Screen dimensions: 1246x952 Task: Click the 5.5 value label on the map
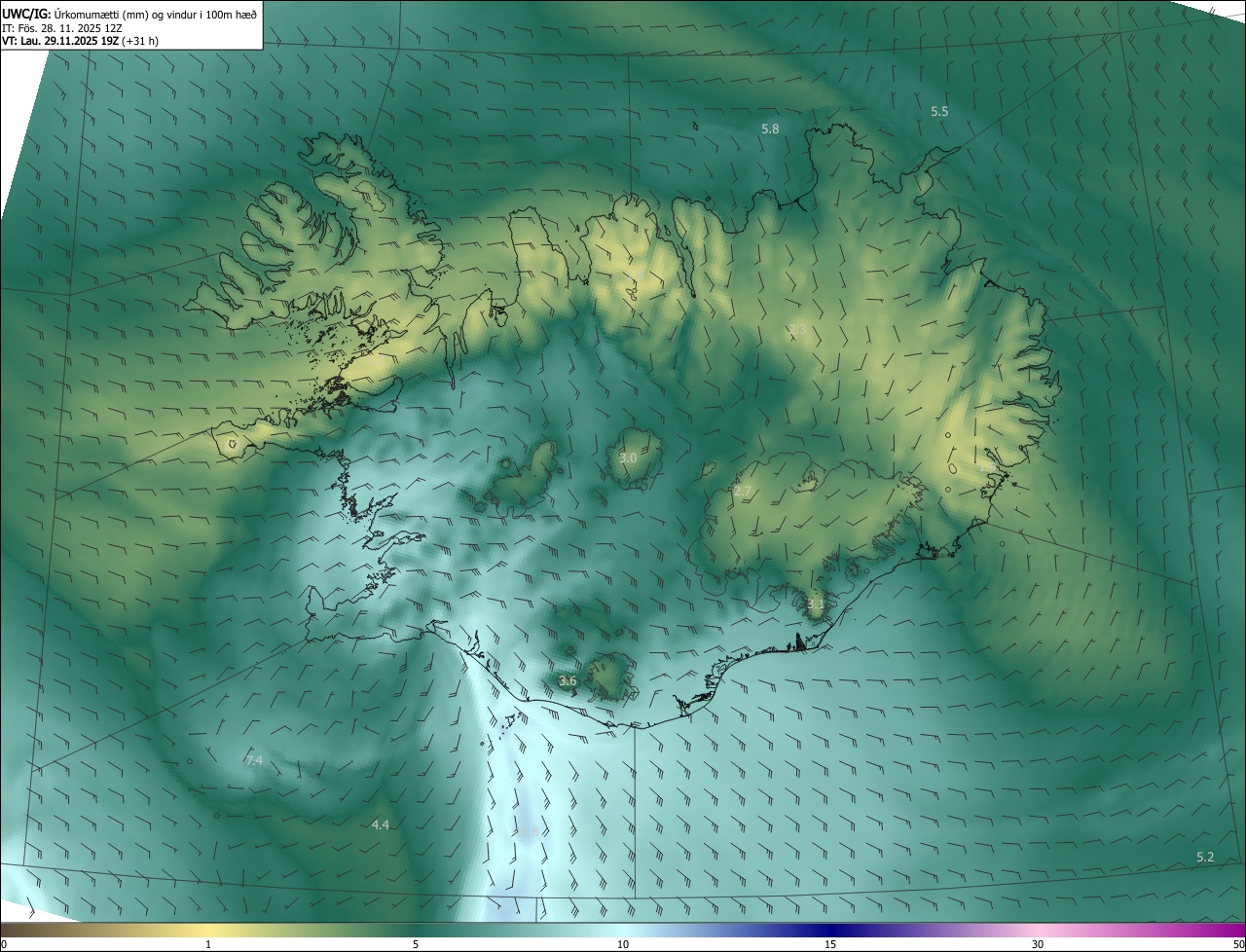point(939,112)
